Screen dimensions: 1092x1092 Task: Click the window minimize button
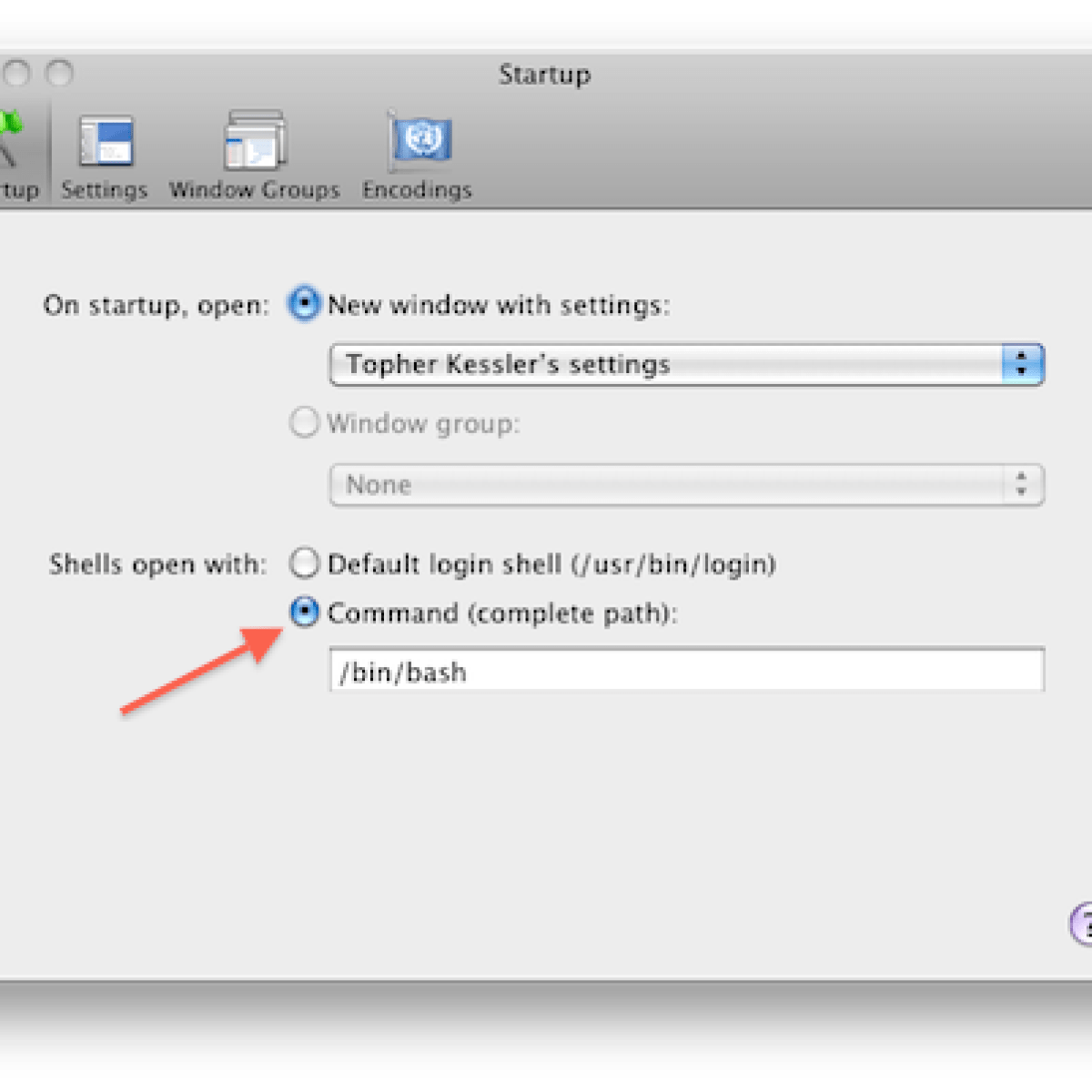pyautogui.click(x=17, y=73)
